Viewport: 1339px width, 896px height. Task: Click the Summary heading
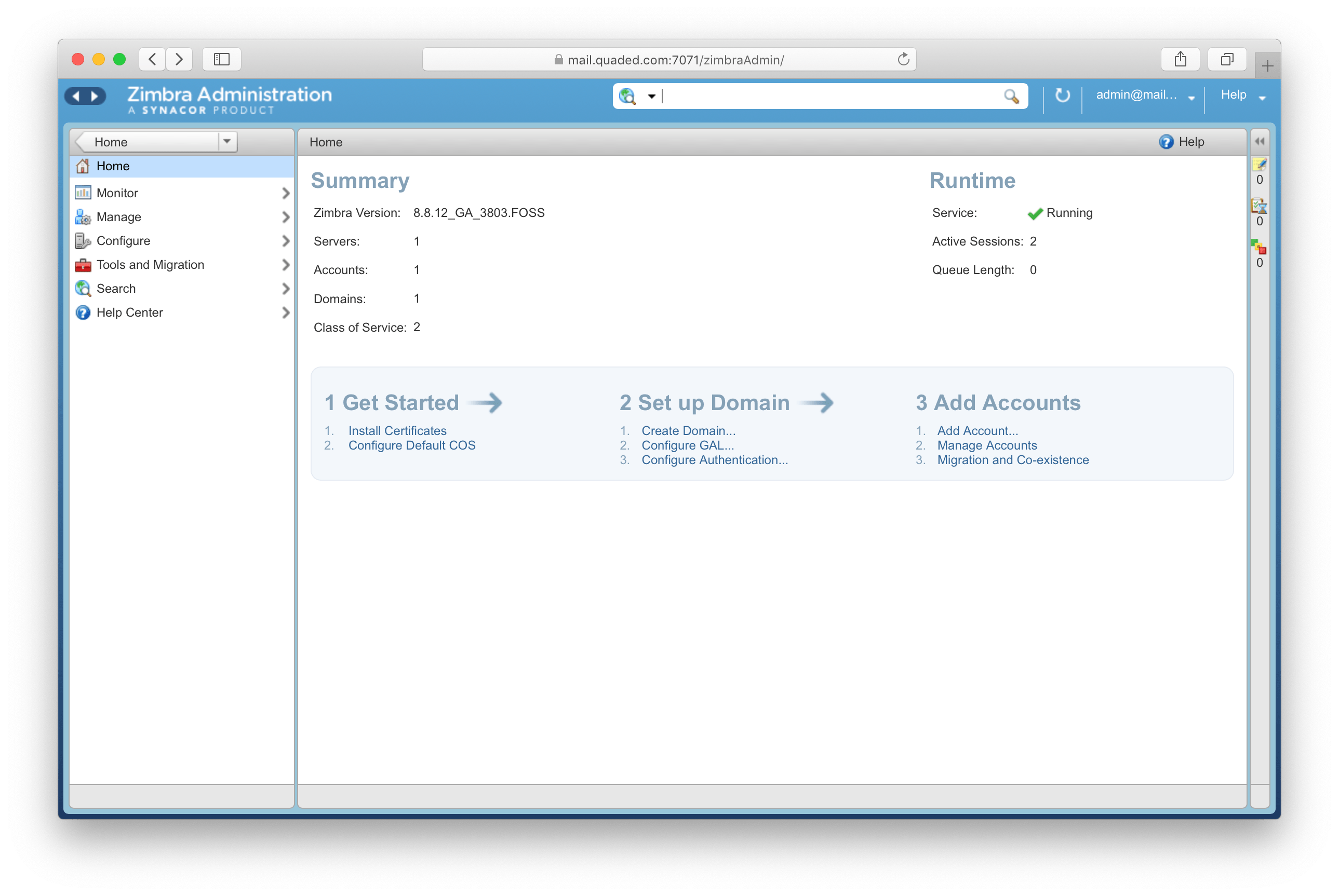[360, 181]
